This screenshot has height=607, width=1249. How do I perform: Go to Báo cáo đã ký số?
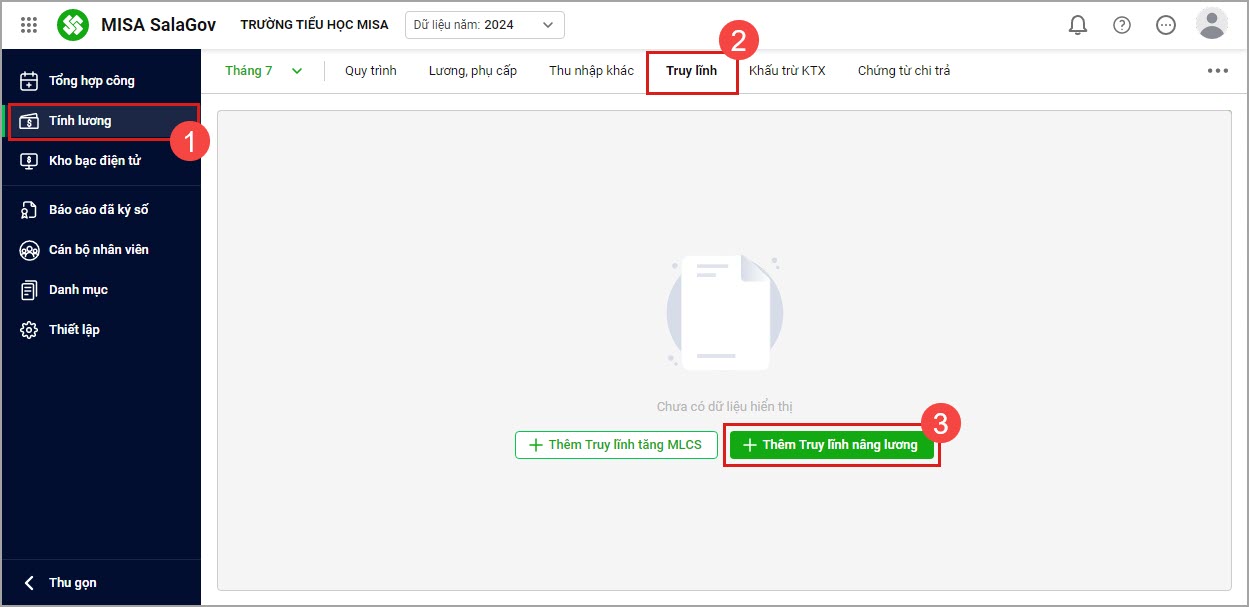coord(98,210)
